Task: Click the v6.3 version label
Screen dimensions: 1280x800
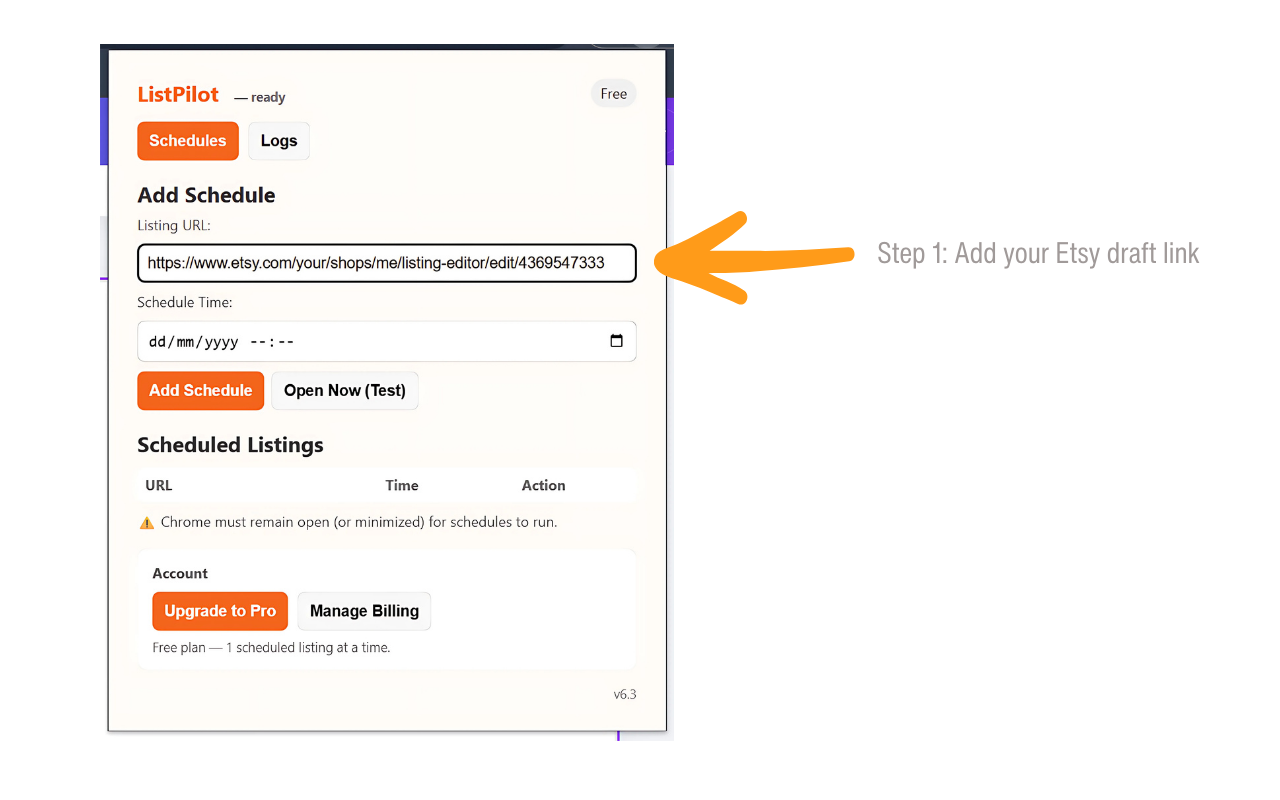Action: coord(625,694)
